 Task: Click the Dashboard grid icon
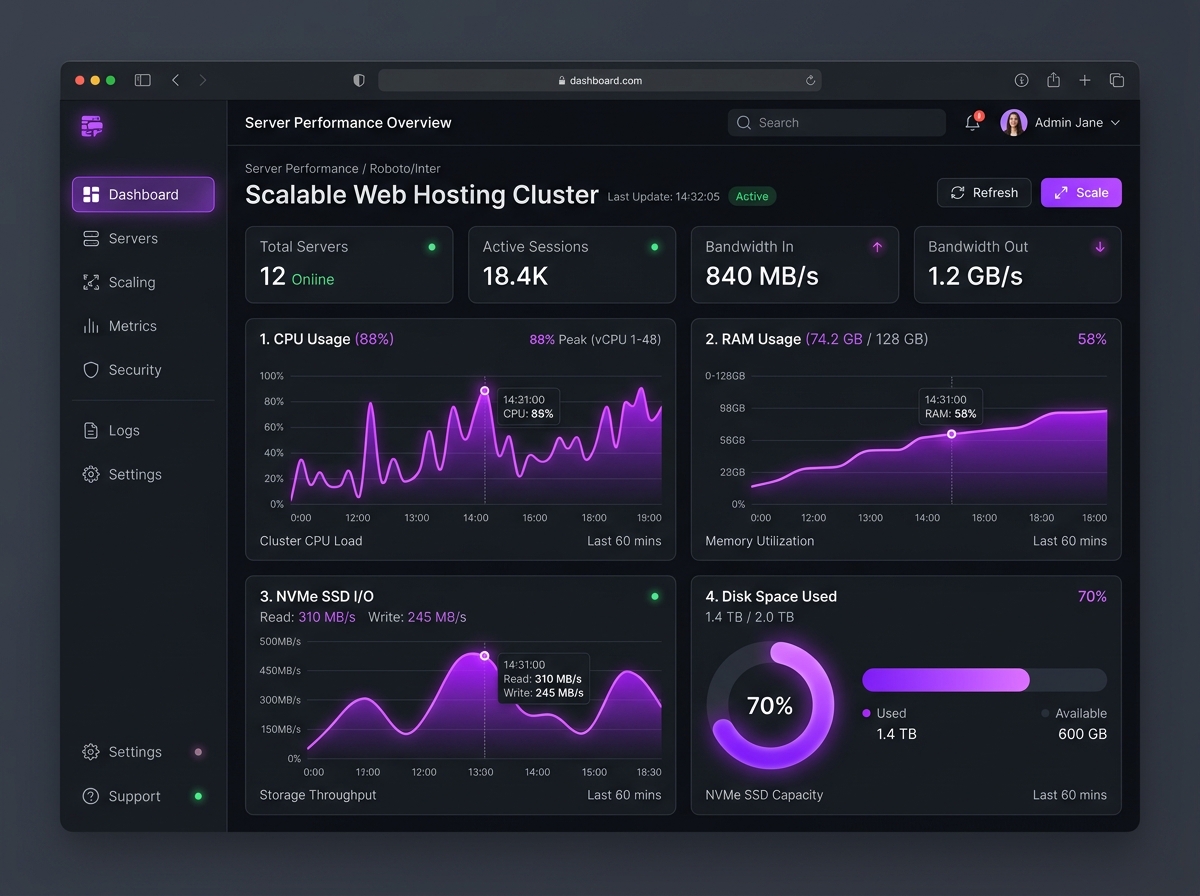[x=91, y=195]
